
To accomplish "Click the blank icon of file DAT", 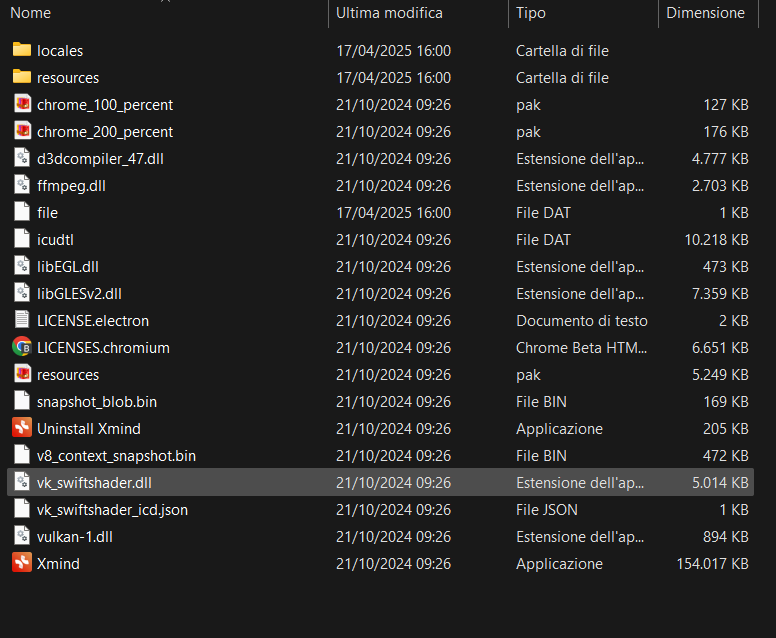I will (x=22, y=212).
